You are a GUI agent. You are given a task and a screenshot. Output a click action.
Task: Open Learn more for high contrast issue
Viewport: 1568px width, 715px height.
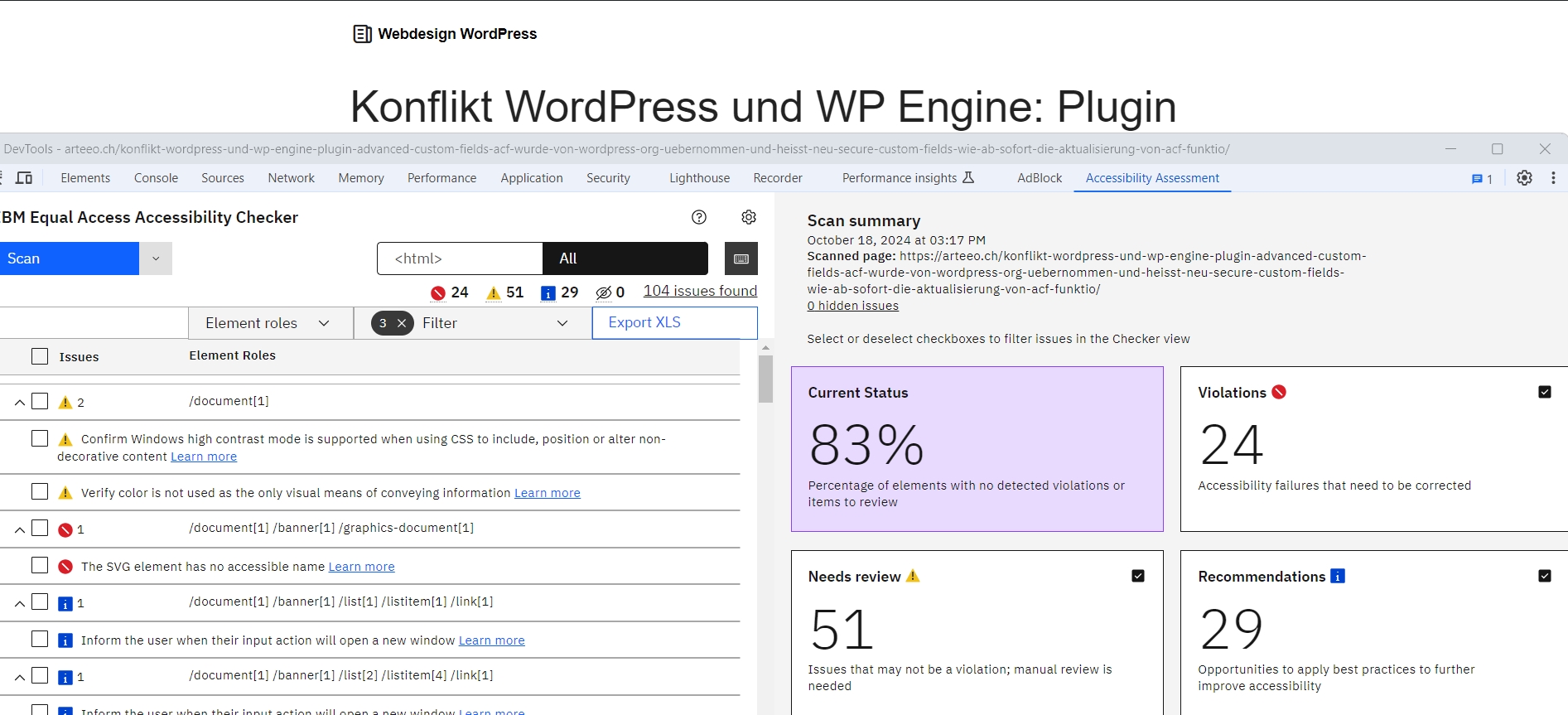coord(204,457)
